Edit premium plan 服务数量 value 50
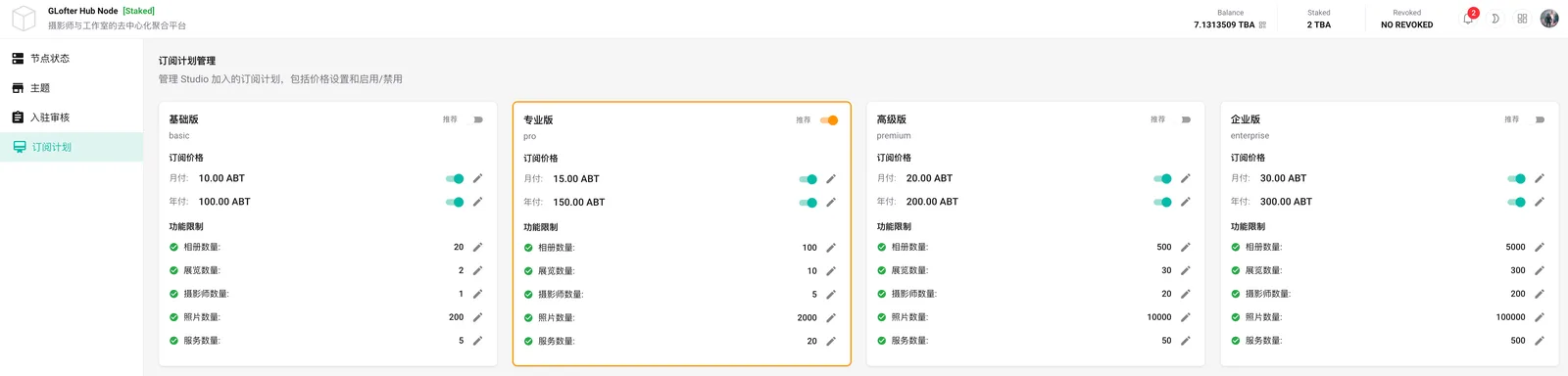The height and width of the screenshot is (376, 1568). coord(1185,341)
